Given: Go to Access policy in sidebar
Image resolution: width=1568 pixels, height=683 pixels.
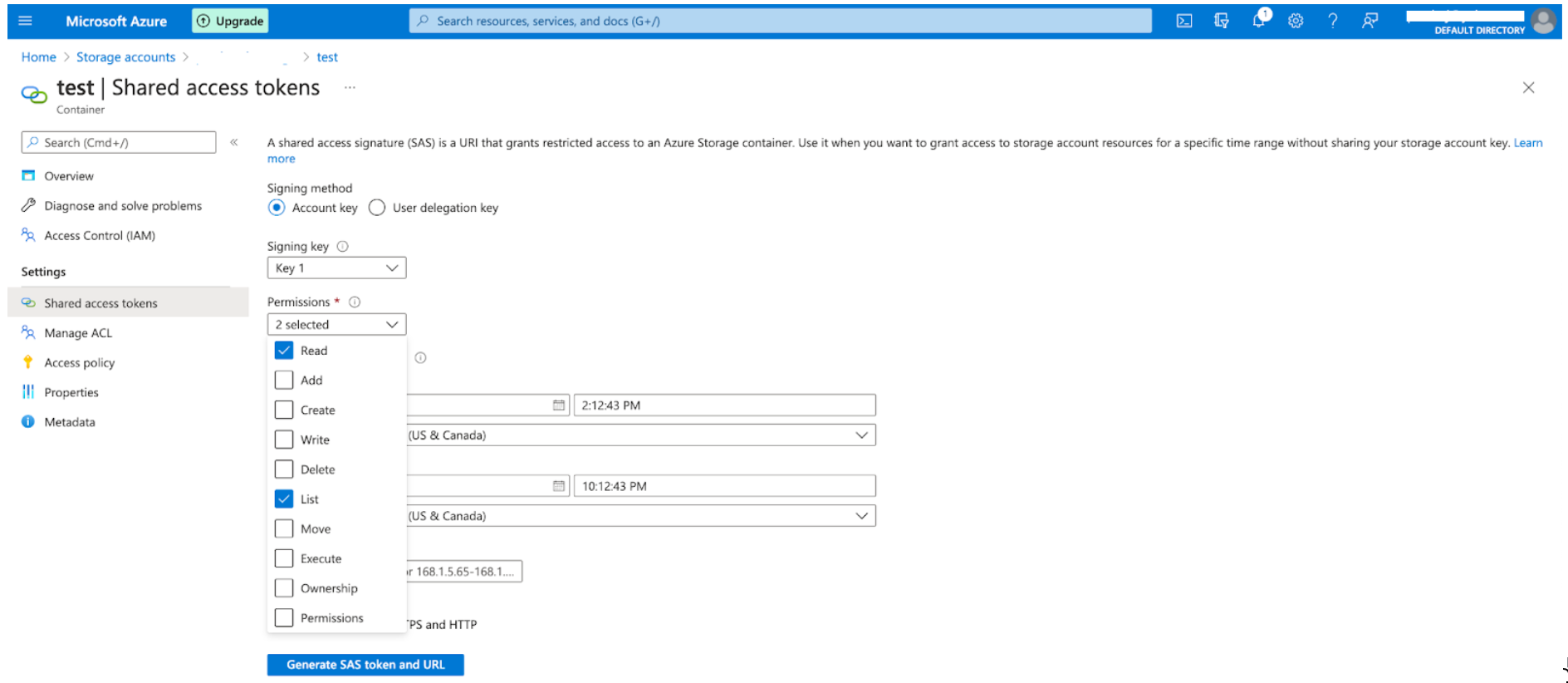Looking at the screenshot, I should (80, 363).
